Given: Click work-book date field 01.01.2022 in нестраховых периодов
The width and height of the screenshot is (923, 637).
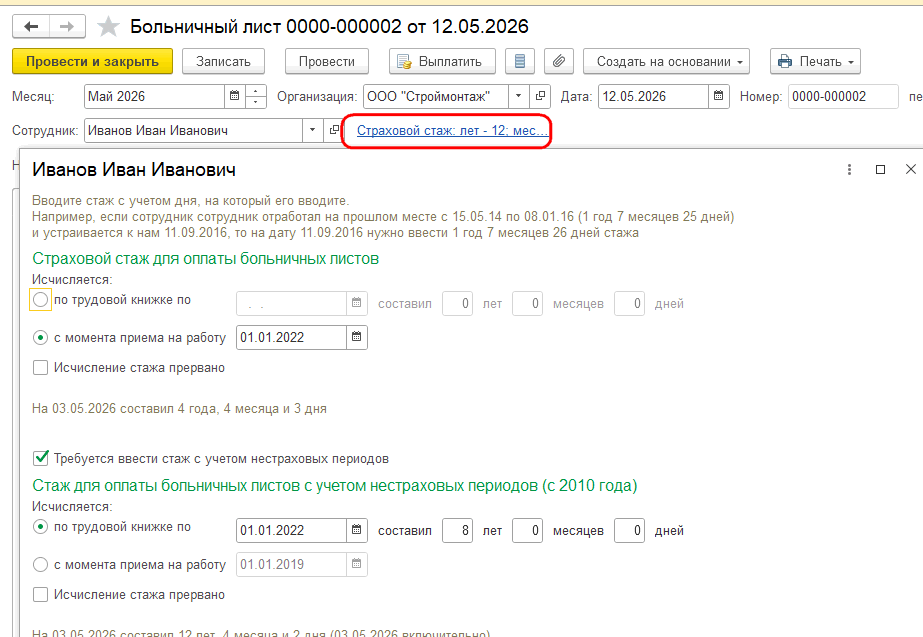Looking at the screenshot, I should pos(291,530).
